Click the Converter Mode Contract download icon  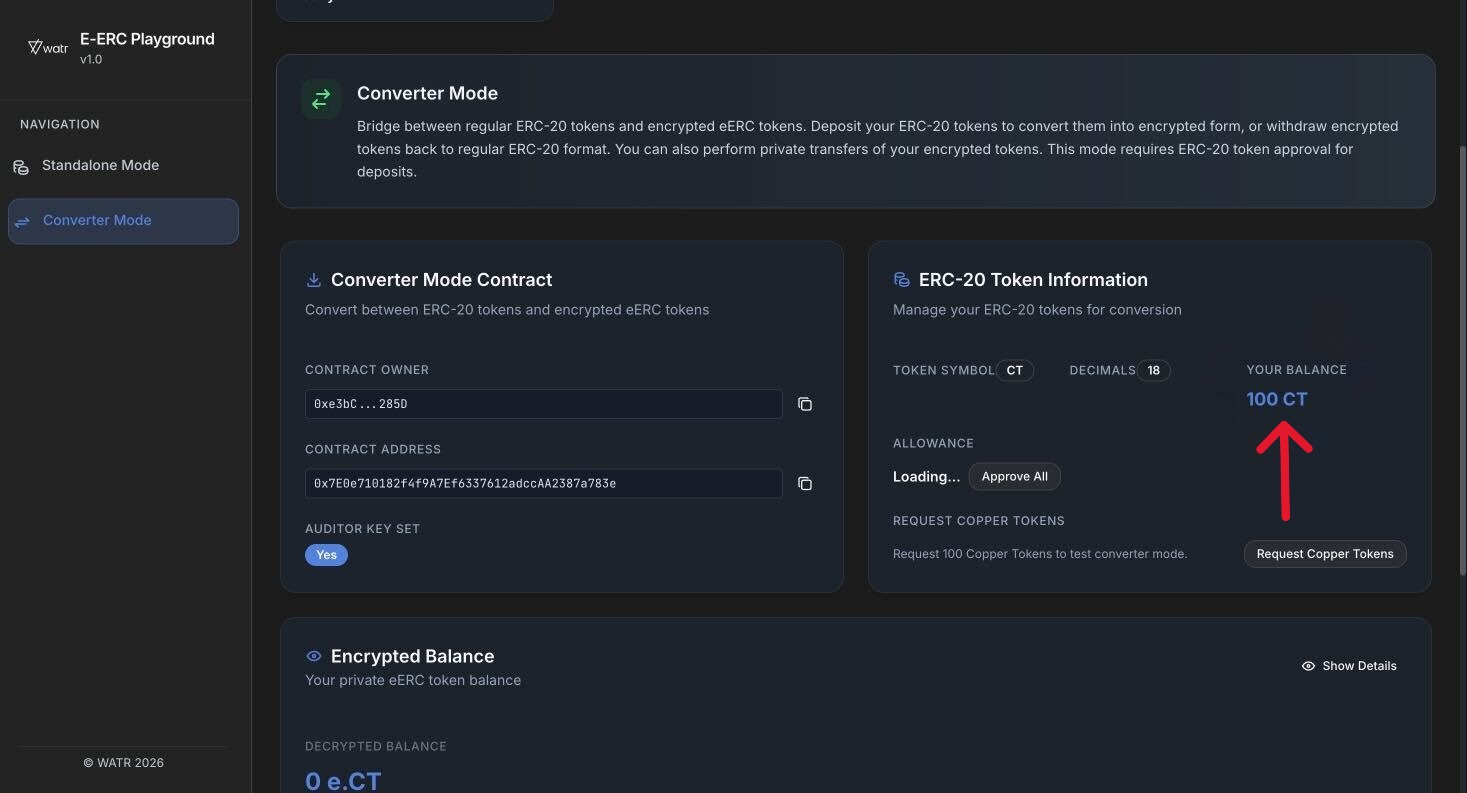point(313,280)
